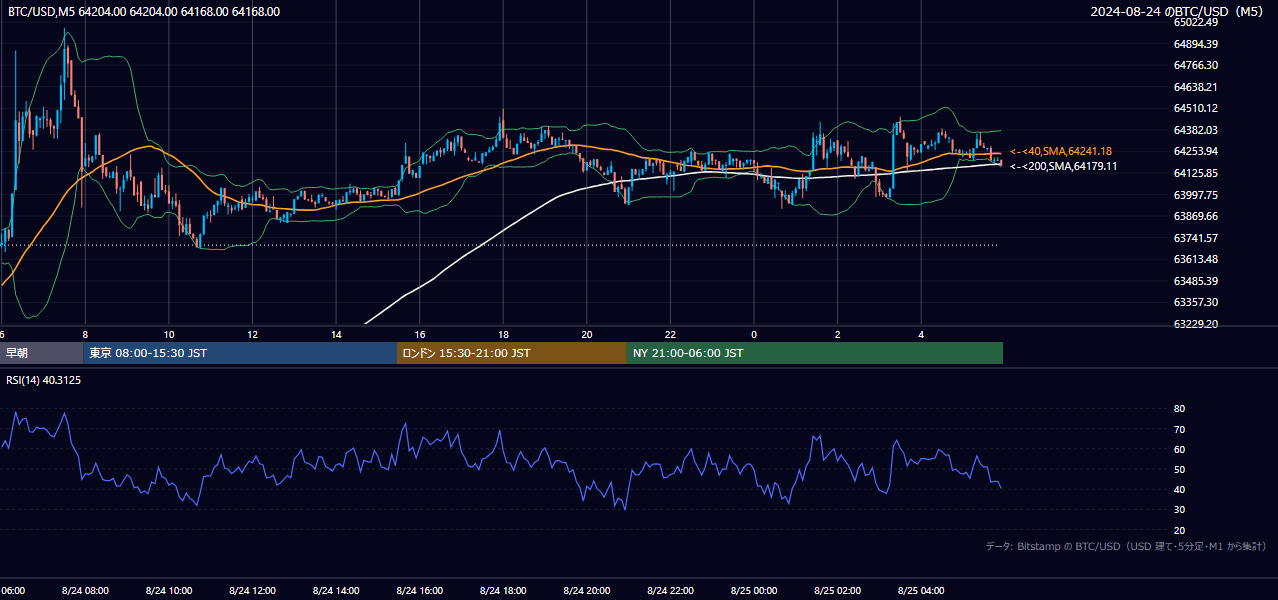Click the RSI scale value 80

coord(1180,409)
